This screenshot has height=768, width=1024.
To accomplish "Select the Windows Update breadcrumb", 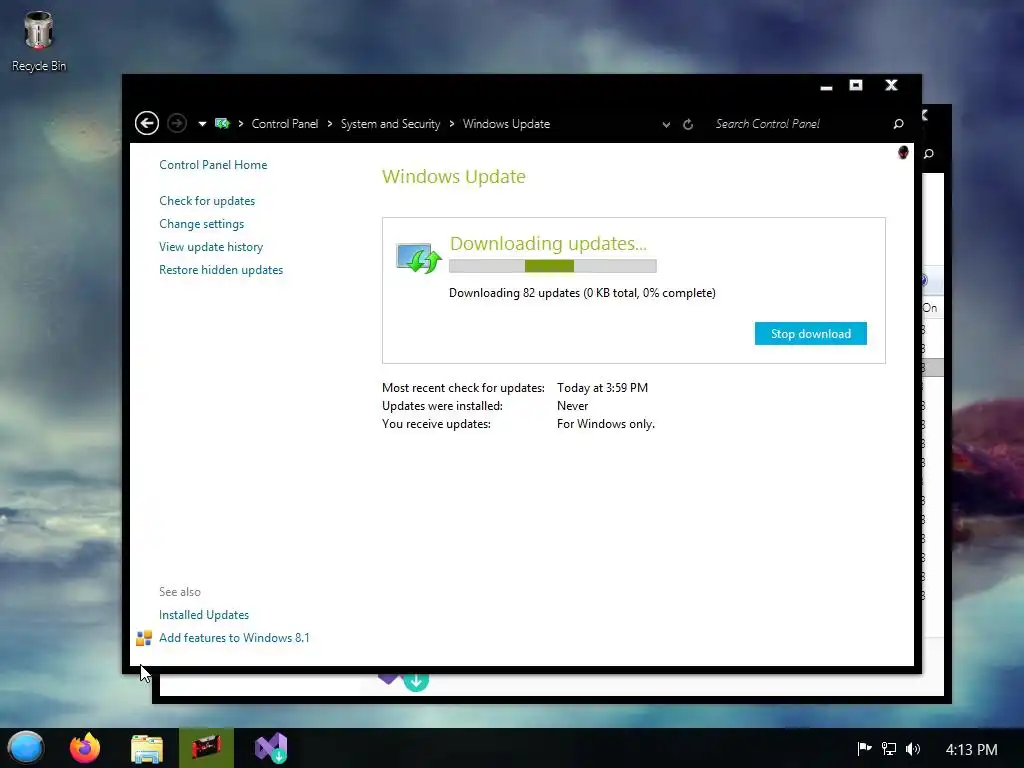I will [x=506, y=123].
